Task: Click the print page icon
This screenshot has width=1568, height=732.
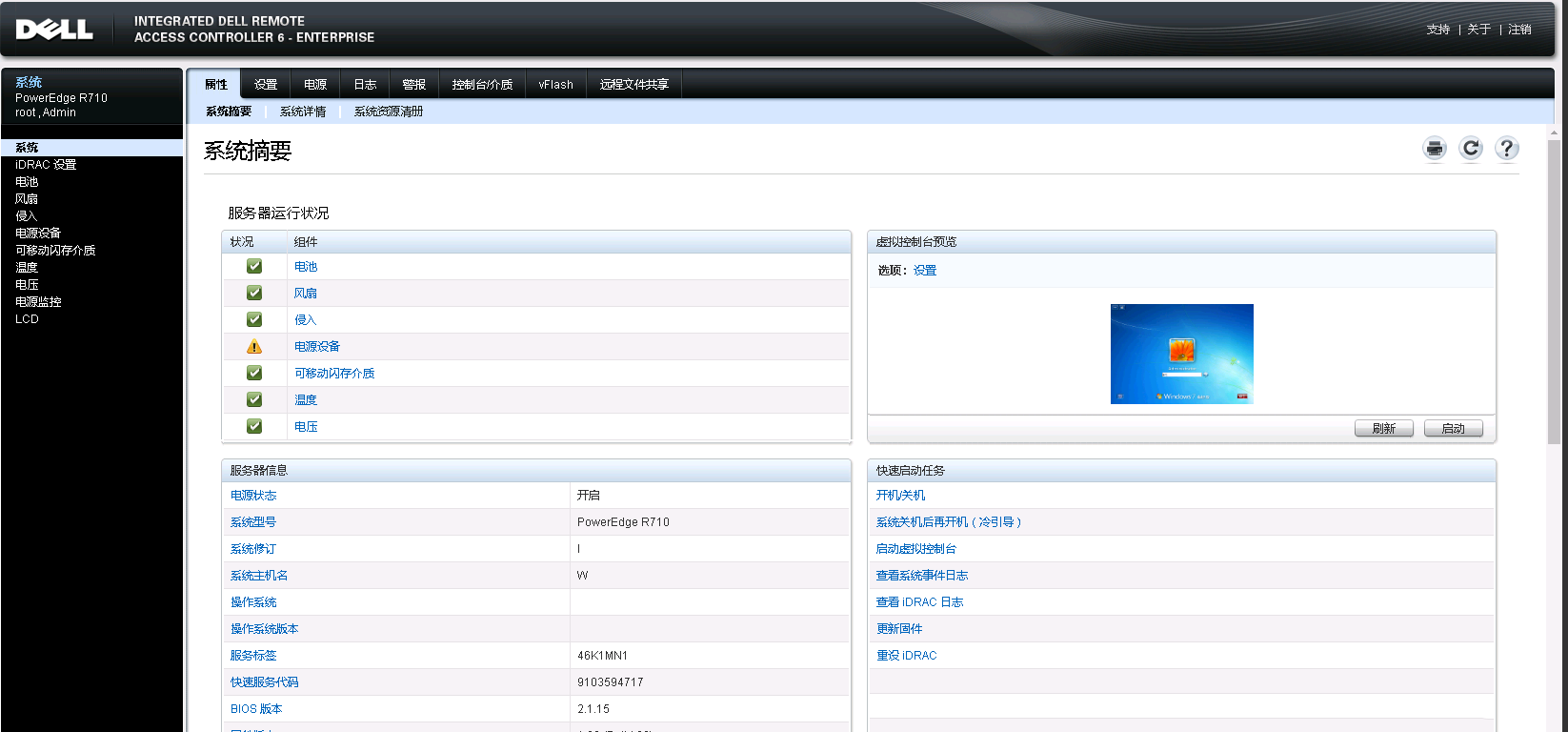Action: pyautogui.click(x=1435, y=149)
